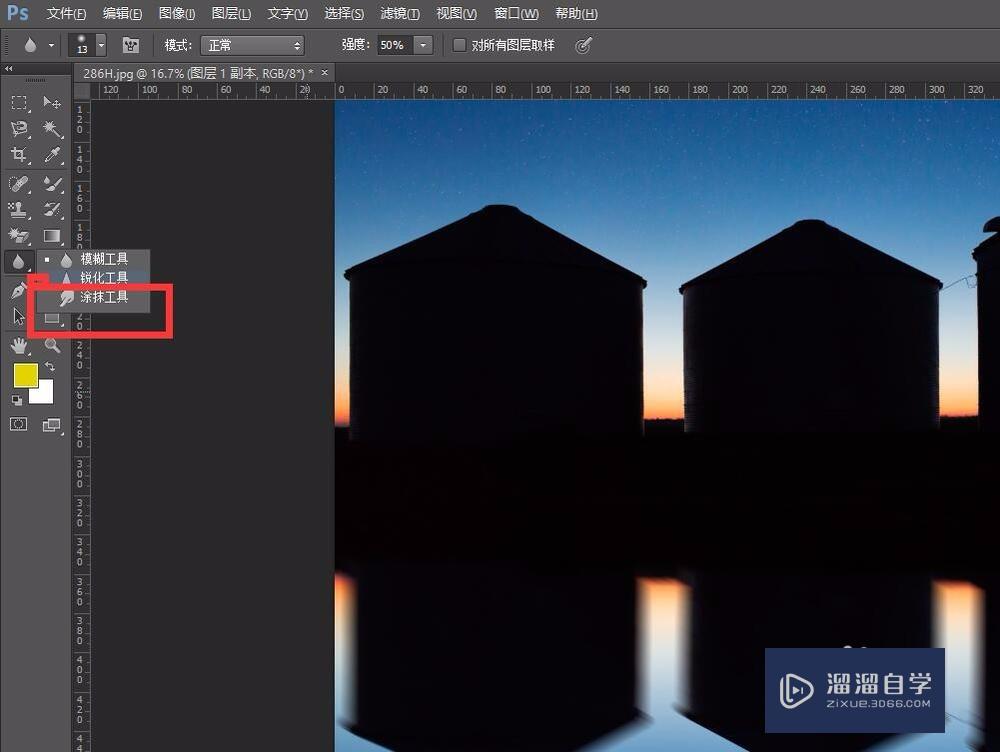Screen dimensions: 1000x752
Task: Select the Eyedropper tool
Action: (x=52, y=155)
